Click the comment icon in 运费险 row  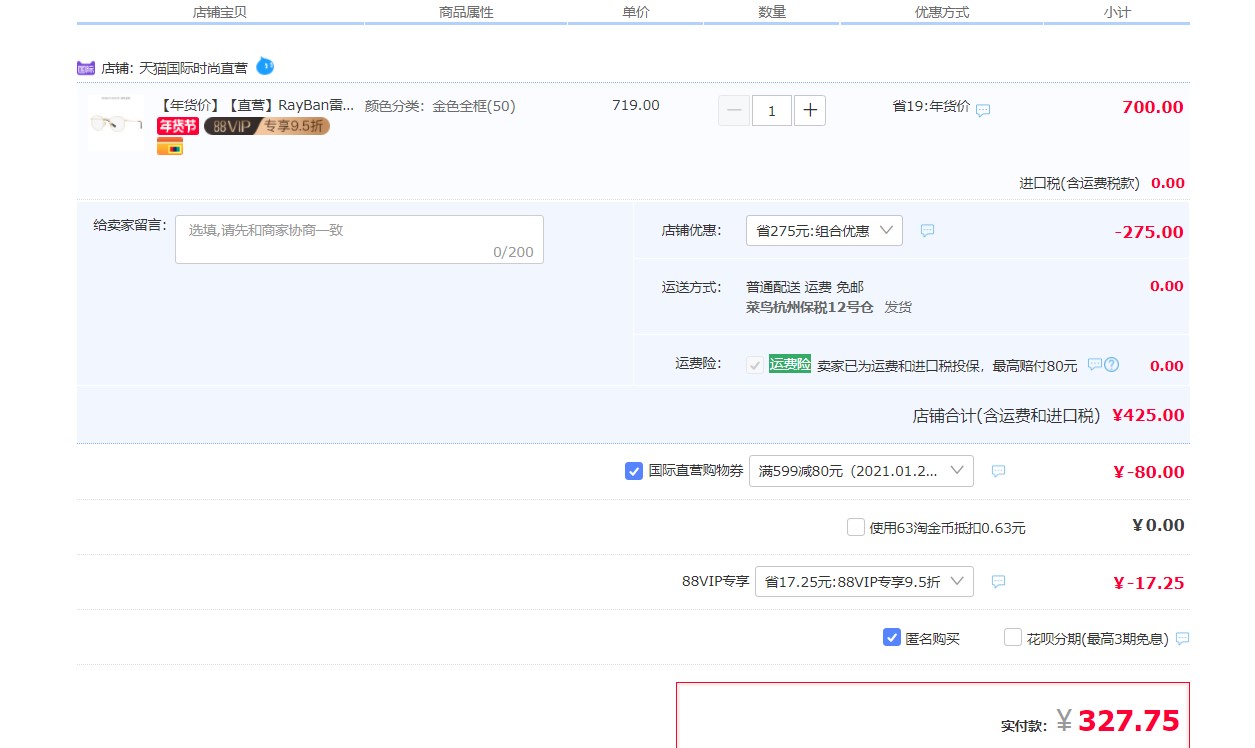[1094, 365]
